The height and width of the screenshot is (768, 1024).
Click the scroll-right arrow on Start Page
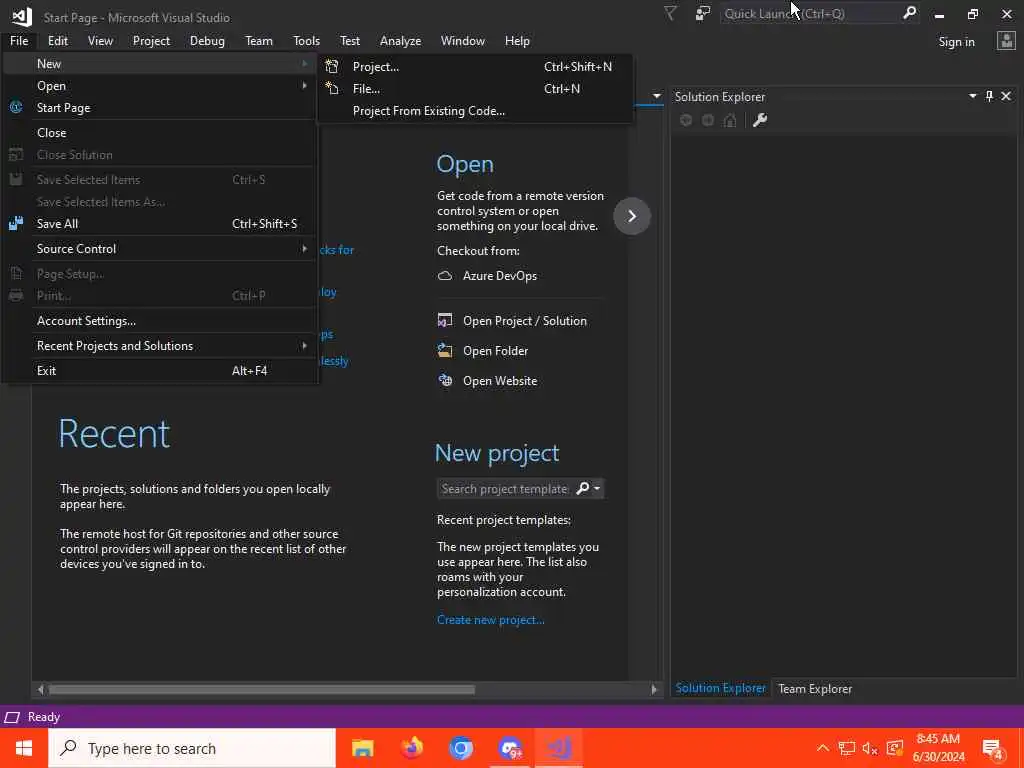(654, 689)
